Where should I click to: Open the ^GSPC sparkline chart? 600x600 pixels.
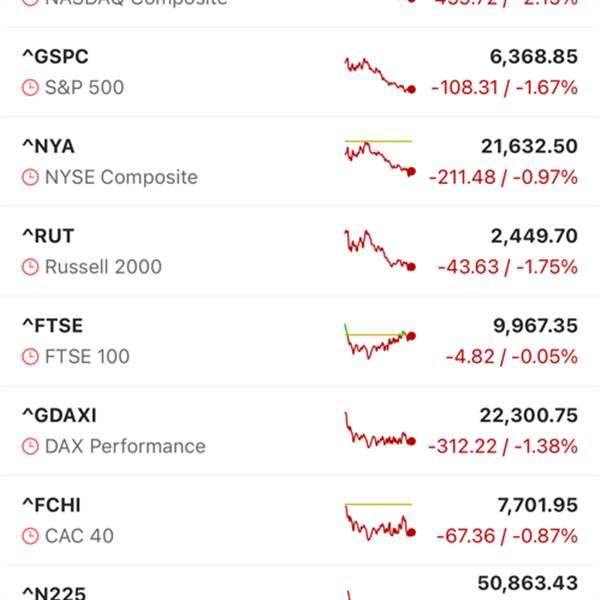[379, 75]
